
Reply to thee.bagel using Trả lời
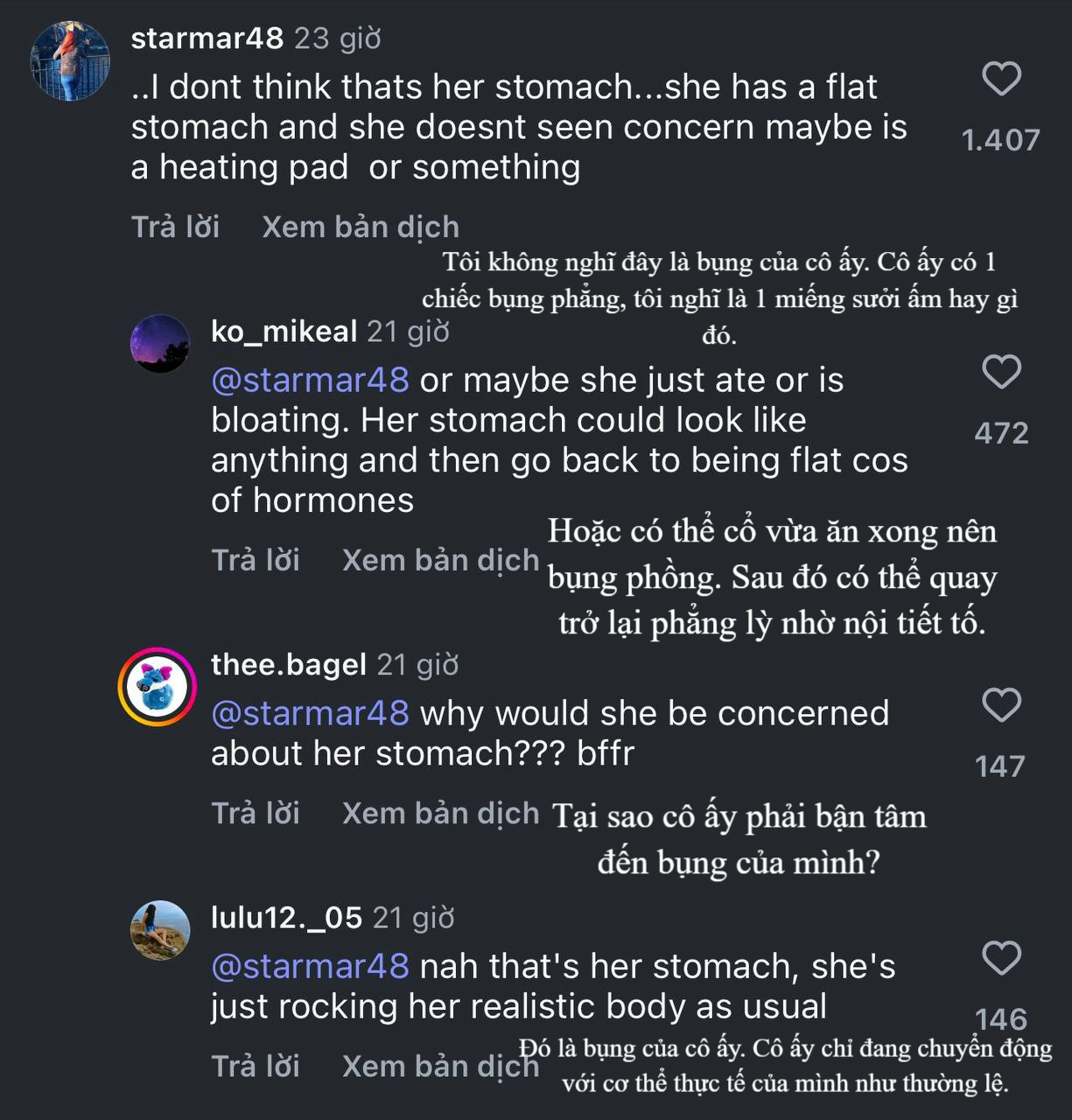[x=256, y=814]
